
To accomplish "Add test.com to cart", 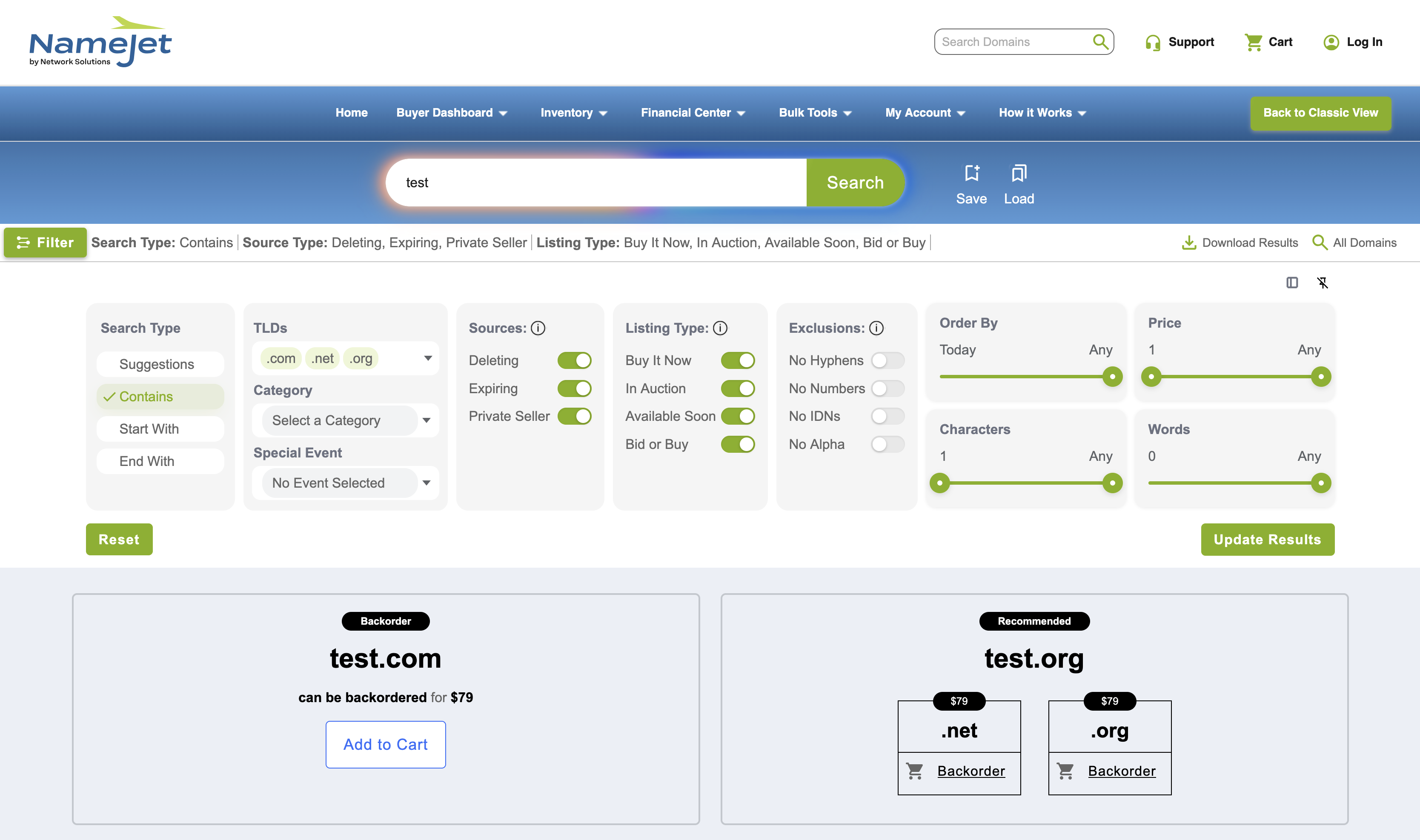I will coord(386,744).
